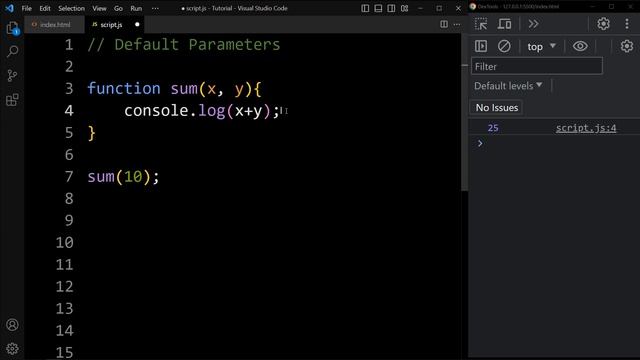Open the Extensions view in activity bar
Image resolution: width=640 pixels, height=360 pixels.
click(x=12, y=100)
